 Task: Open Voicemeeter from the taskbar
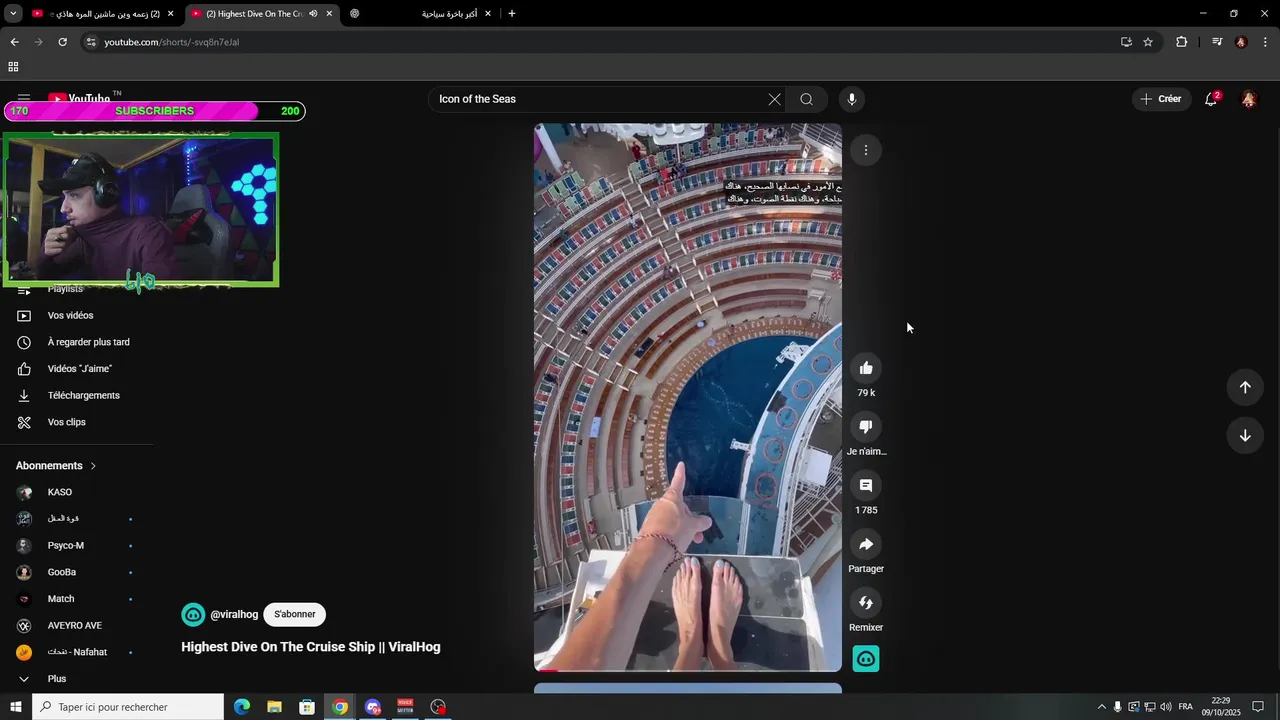(405, 707)
